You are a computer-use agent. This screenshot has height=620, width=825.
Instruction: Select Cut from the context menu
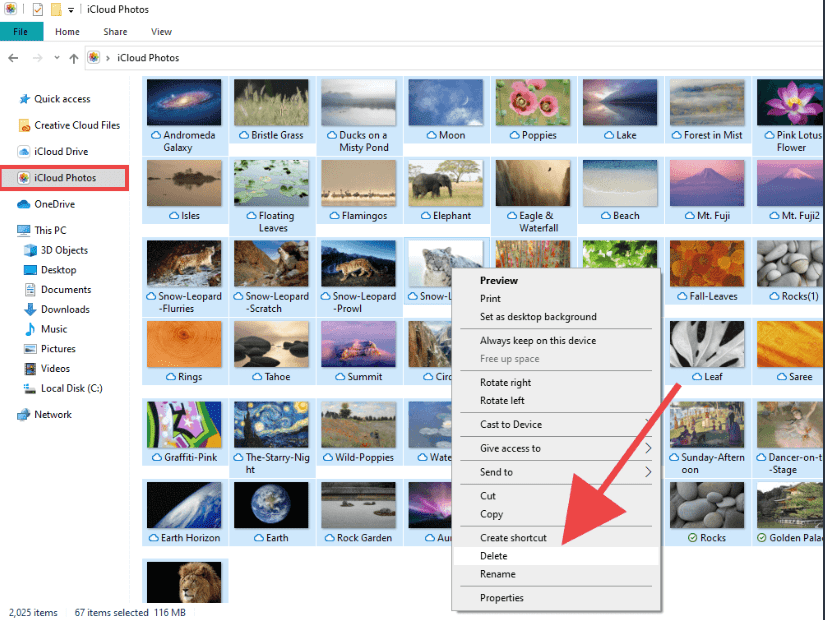[x=556, y=496]
